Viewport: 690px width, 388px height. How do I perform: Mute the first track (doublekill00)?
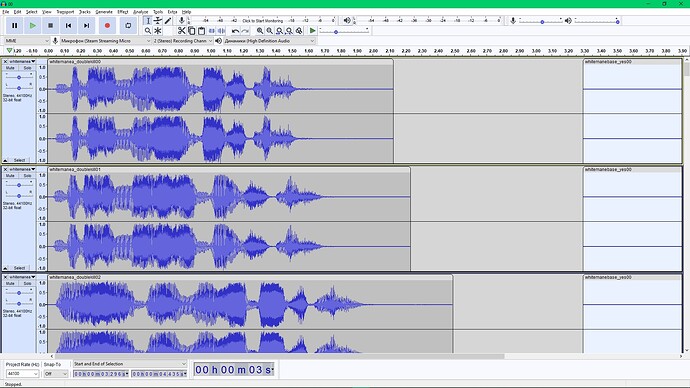click(x=10, y=68)
